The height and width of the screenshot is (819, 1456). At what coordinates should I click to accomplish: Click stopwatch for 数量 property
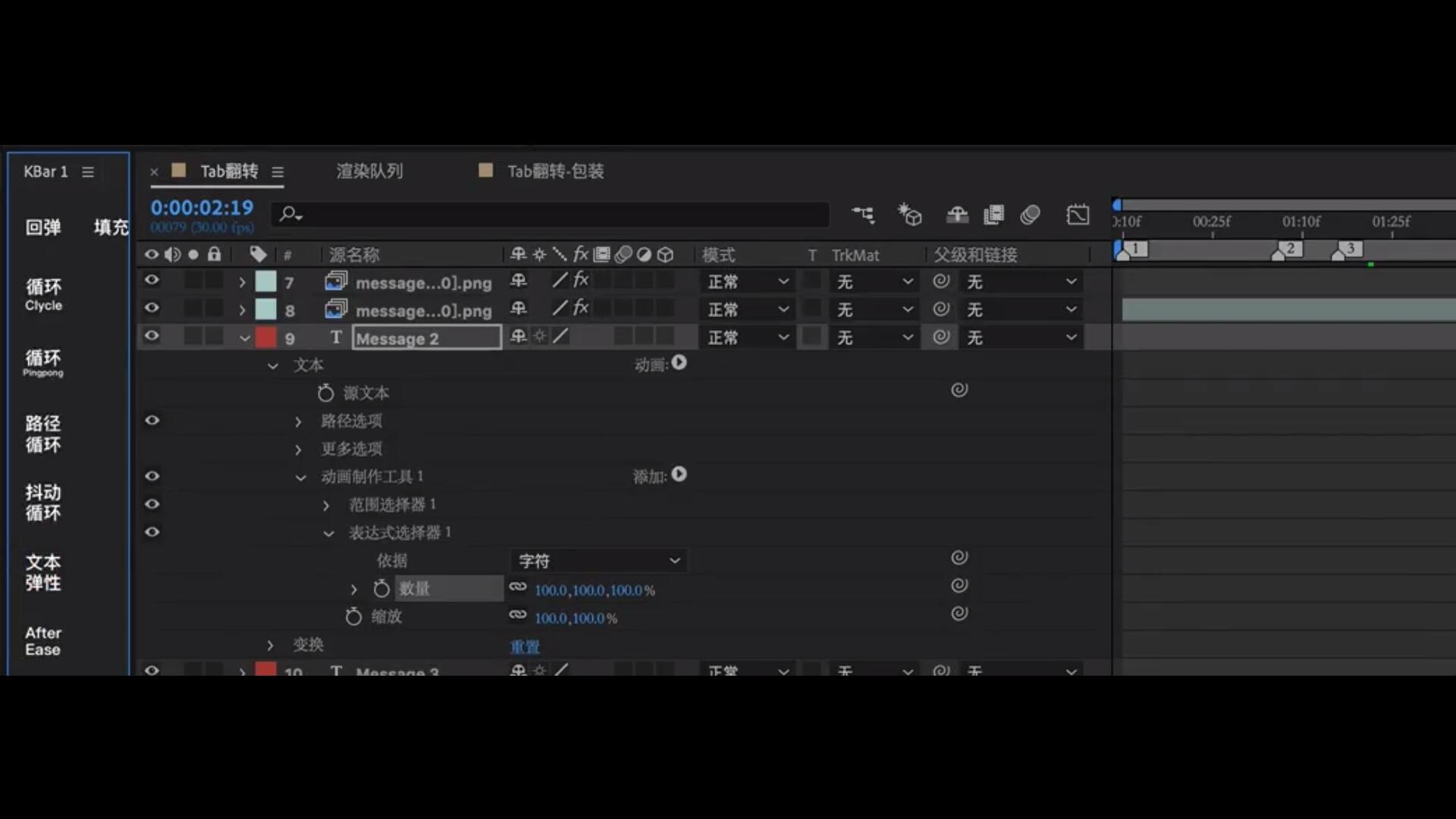(x=381, y=588)
